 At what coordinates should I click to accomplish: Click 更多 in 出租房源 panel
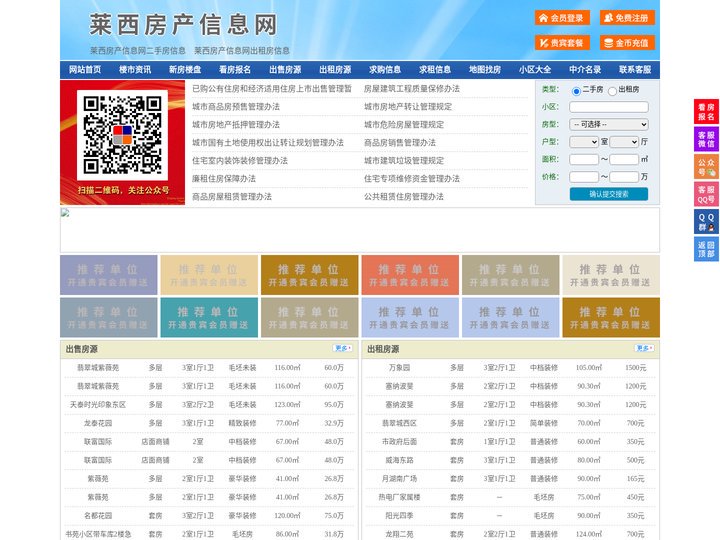point(644,349)
